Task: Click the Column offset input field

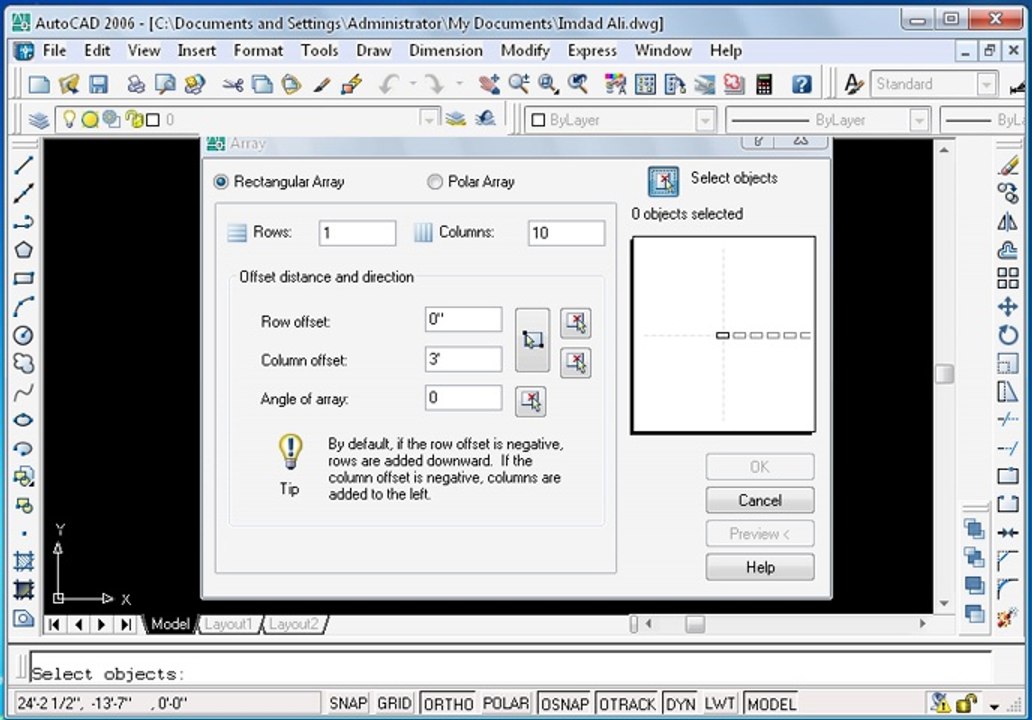Action: (463, 359)
